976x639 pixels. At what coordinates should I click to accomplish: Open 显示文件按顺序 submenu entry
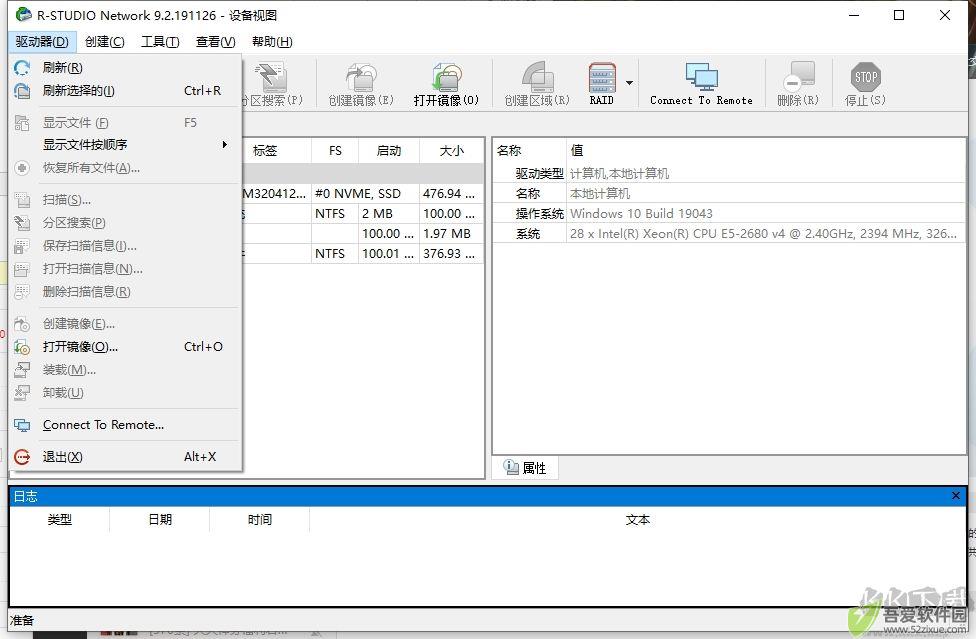125,144
